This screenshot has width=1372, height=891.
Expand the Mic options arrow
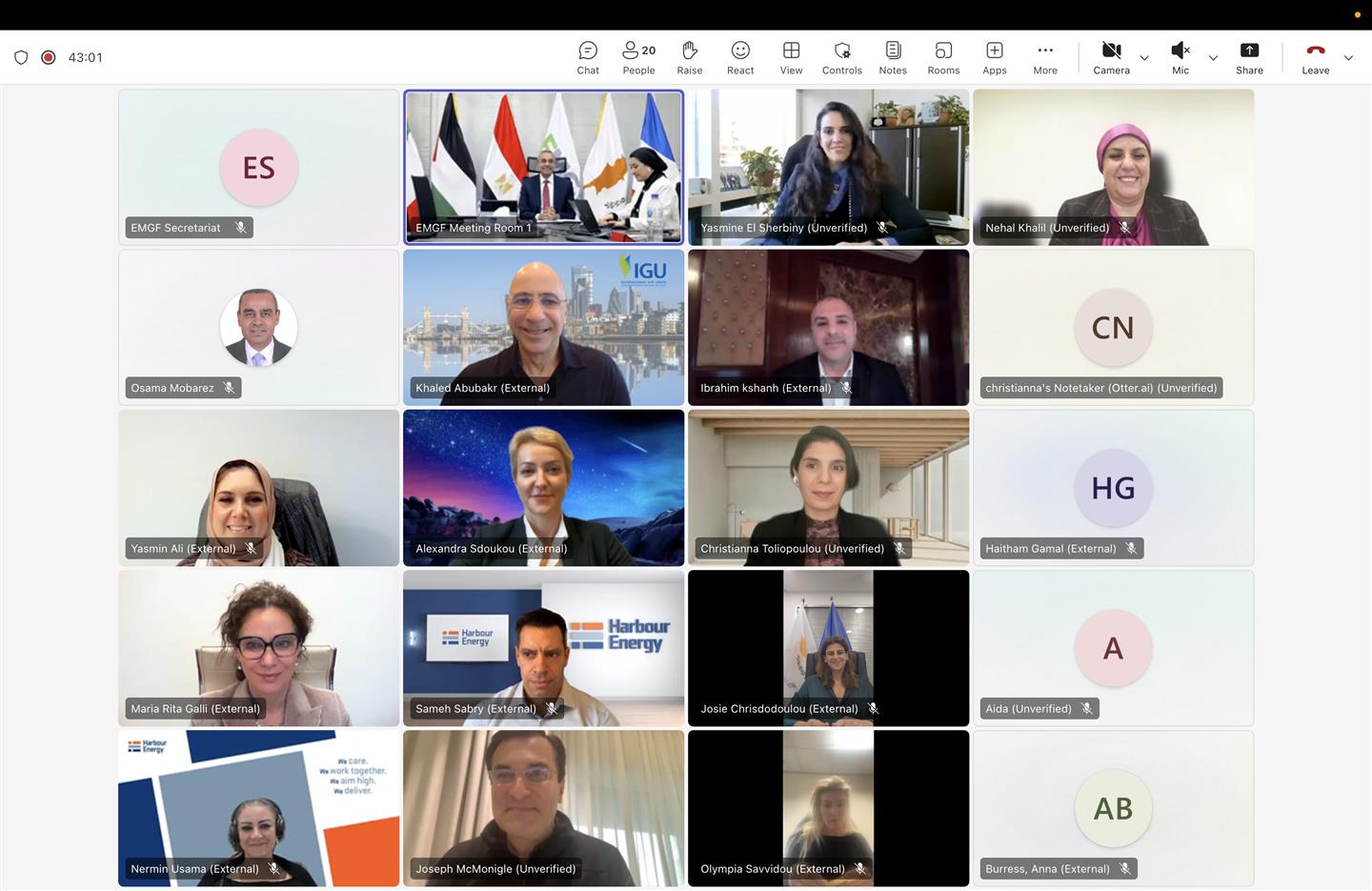pyautogui.click(x=1213, y=58)
